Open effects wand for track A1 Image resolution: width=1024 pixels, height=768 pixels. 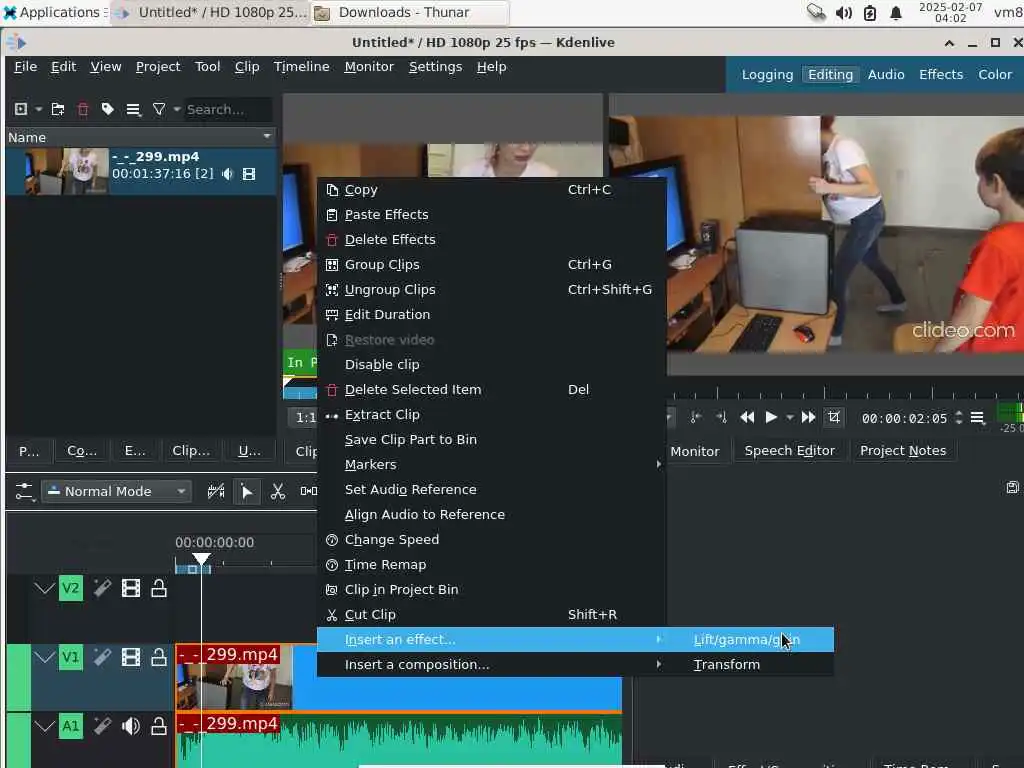pyautogui.click(x=102, y=726)
